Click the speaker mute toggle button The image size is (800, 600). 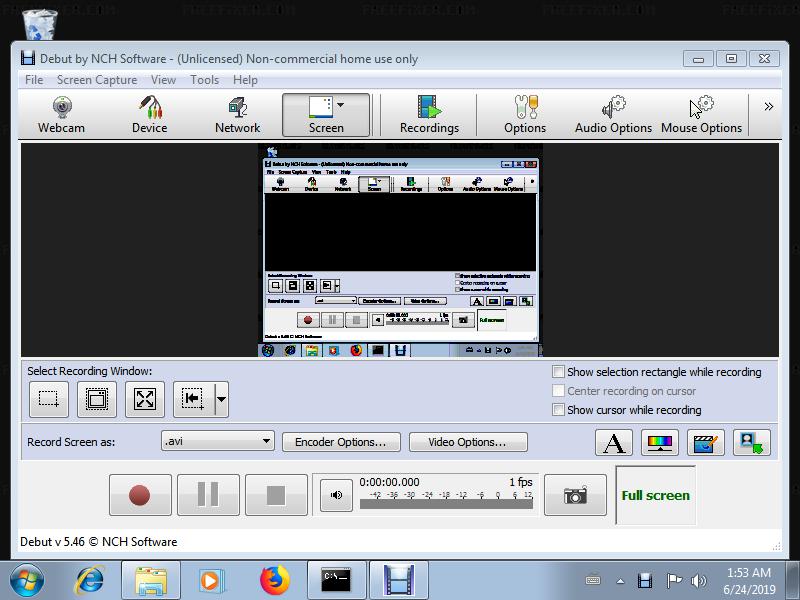[336, 495]
